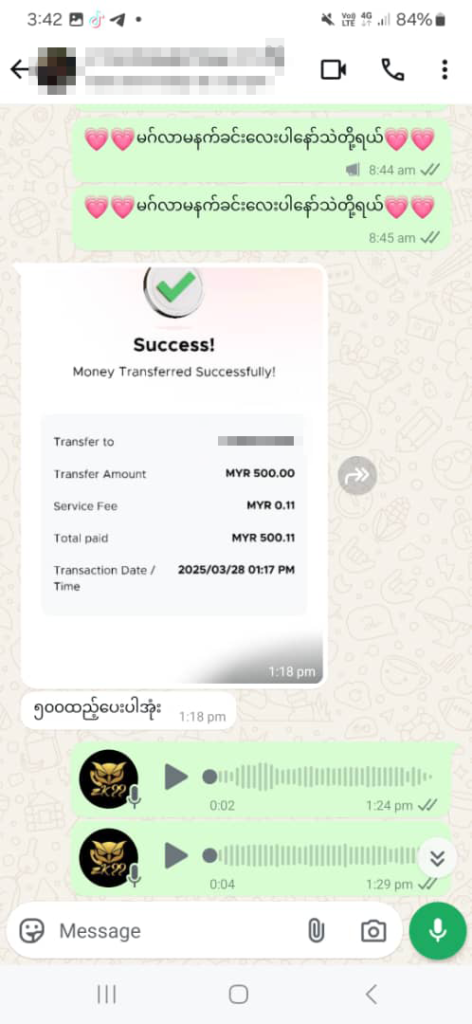Tap the Android home navigation button
This screenshot has width=472, height=1024.
(238, 995)
